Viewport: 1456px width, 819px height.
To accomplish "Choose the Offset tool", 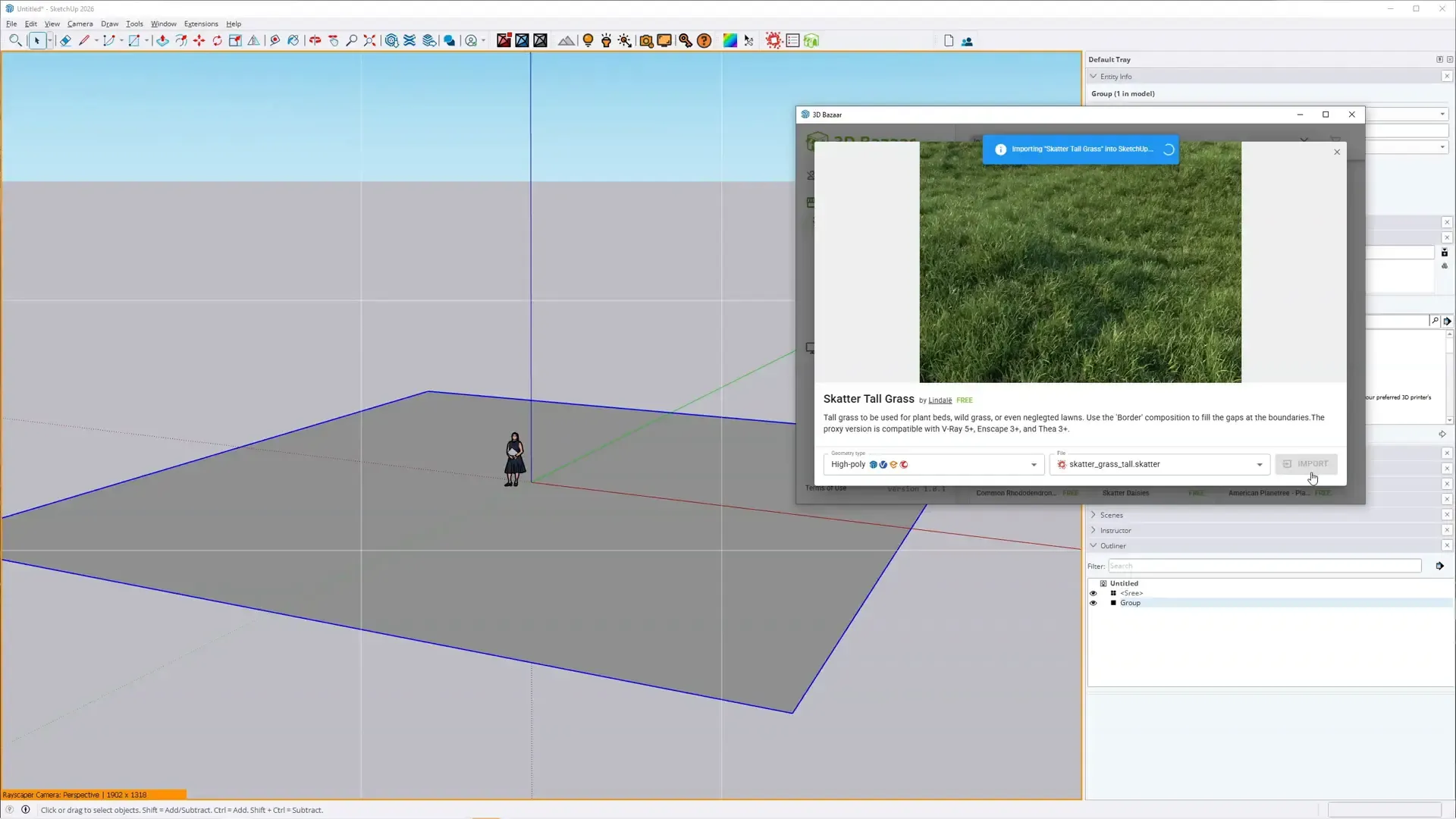I will pyautogui.click(x=181, y=40).
